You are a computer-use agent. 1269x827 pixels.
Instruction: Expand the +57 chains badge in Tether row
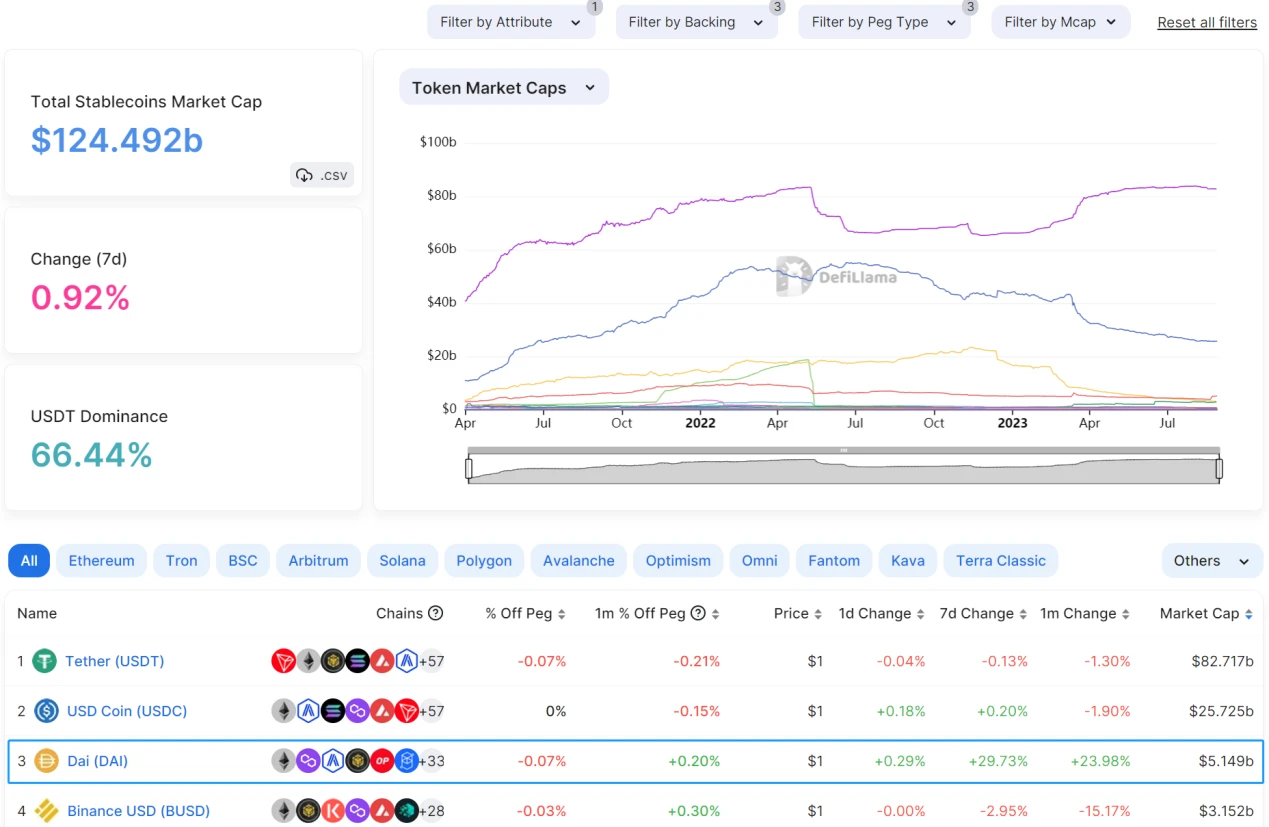click(432, 661)
